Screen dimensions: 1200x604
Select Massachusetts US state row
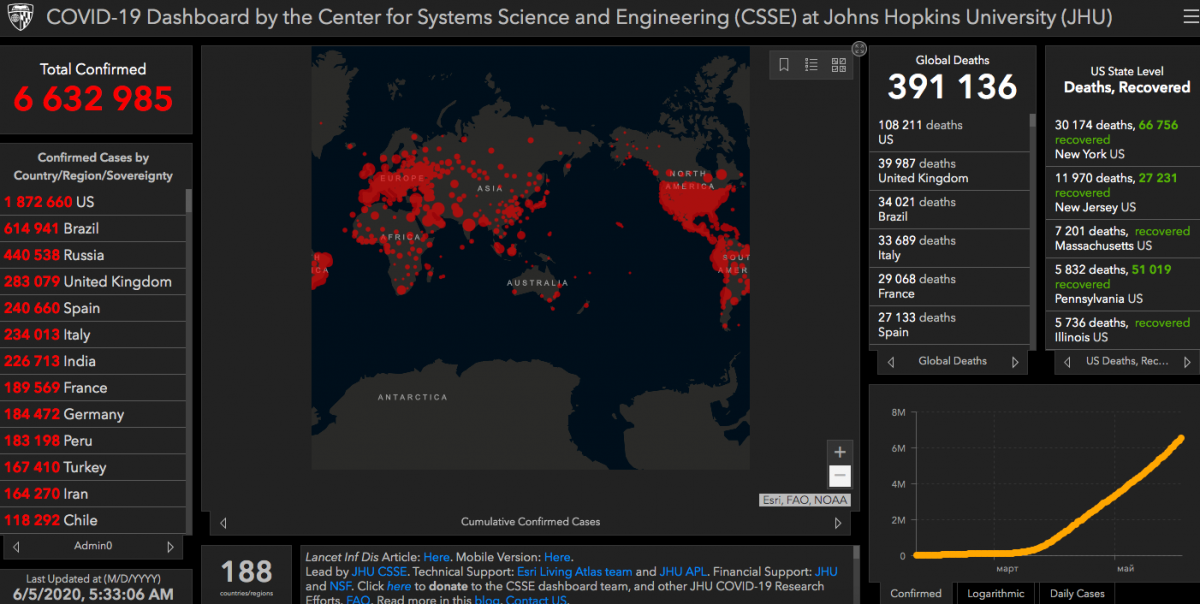point(1123,238)
